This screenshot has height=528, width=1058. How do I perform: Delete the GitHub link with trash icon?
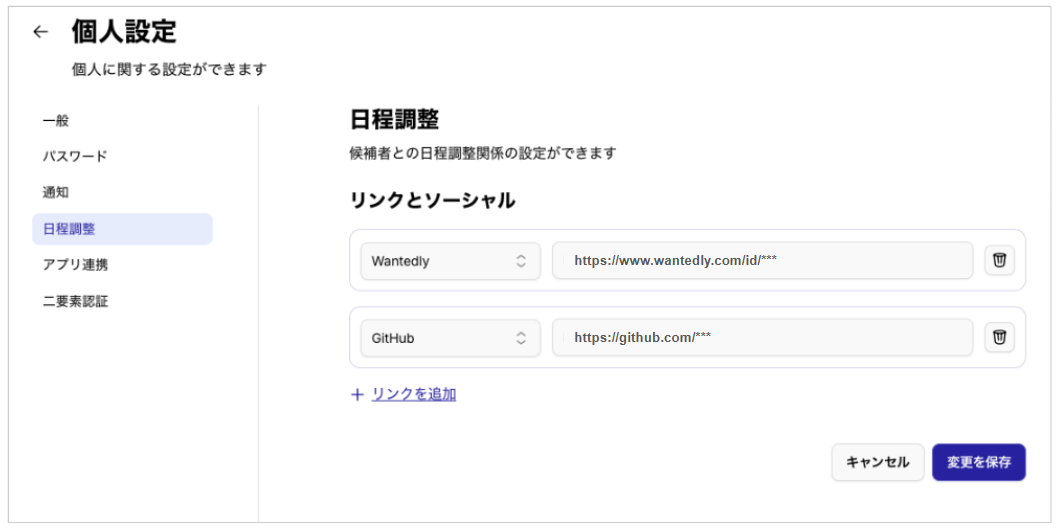point(998,338)
